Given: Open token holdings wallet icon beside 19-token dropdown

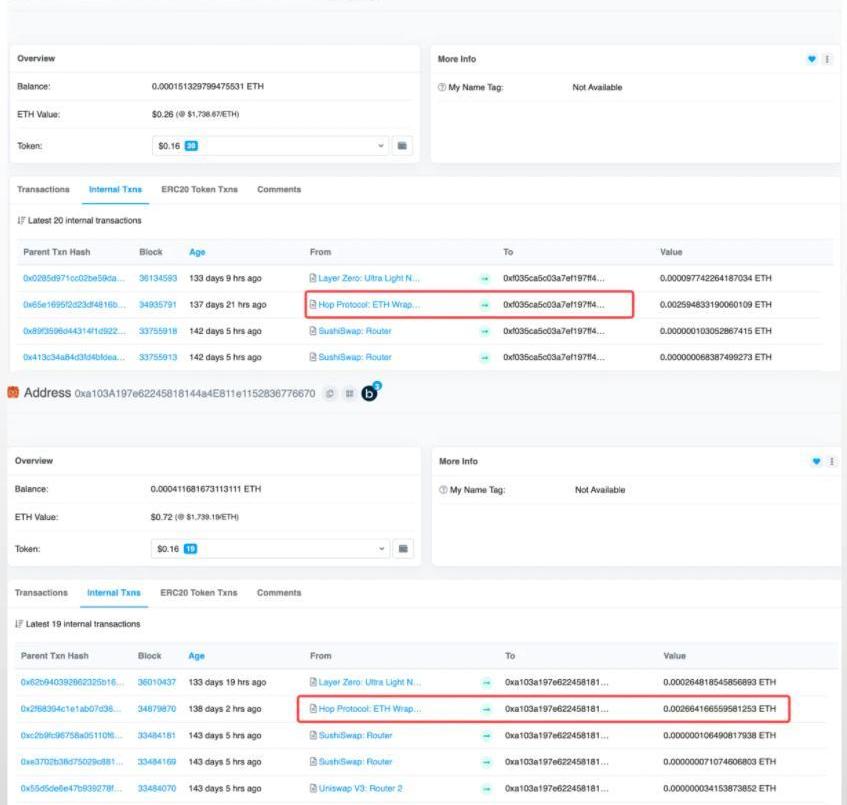Looking at the screenshot, I should click(x=404, y=549).
